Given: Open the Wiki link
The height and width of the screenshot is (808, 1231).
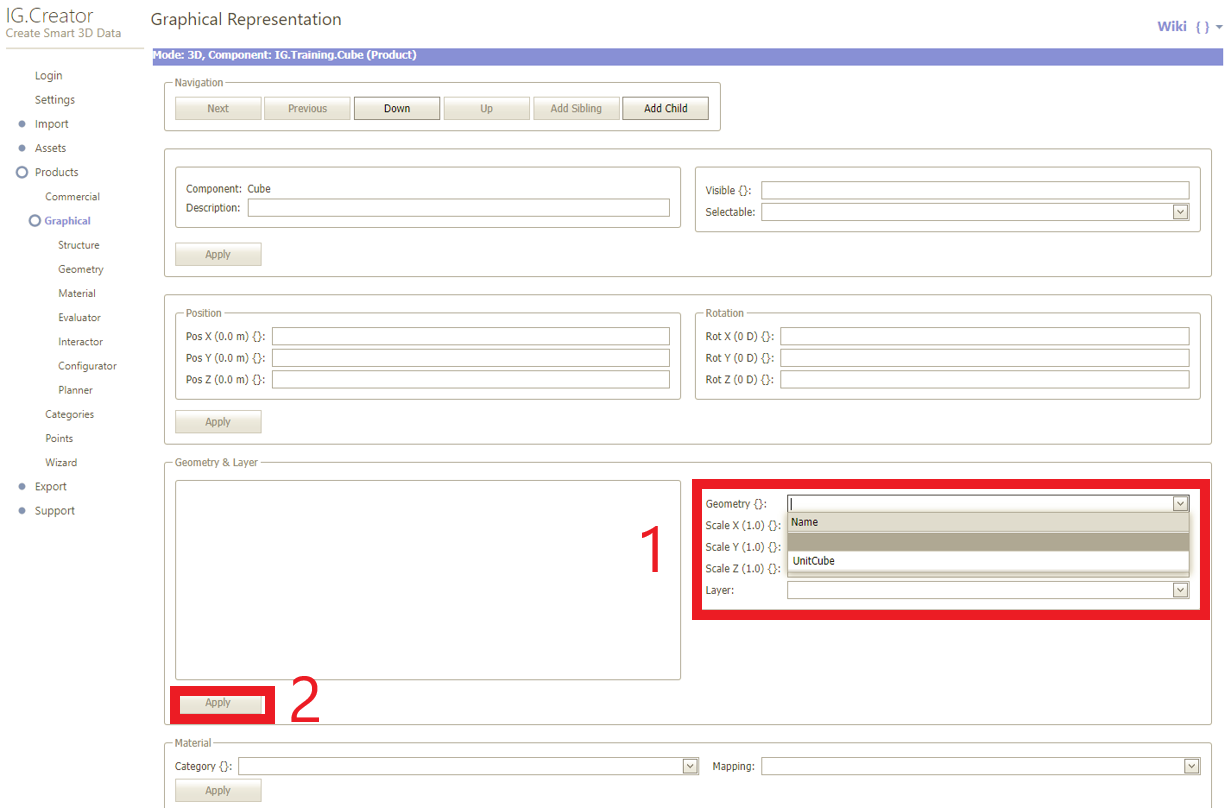Looking at the screenshot, I should tap(1171, 27).
